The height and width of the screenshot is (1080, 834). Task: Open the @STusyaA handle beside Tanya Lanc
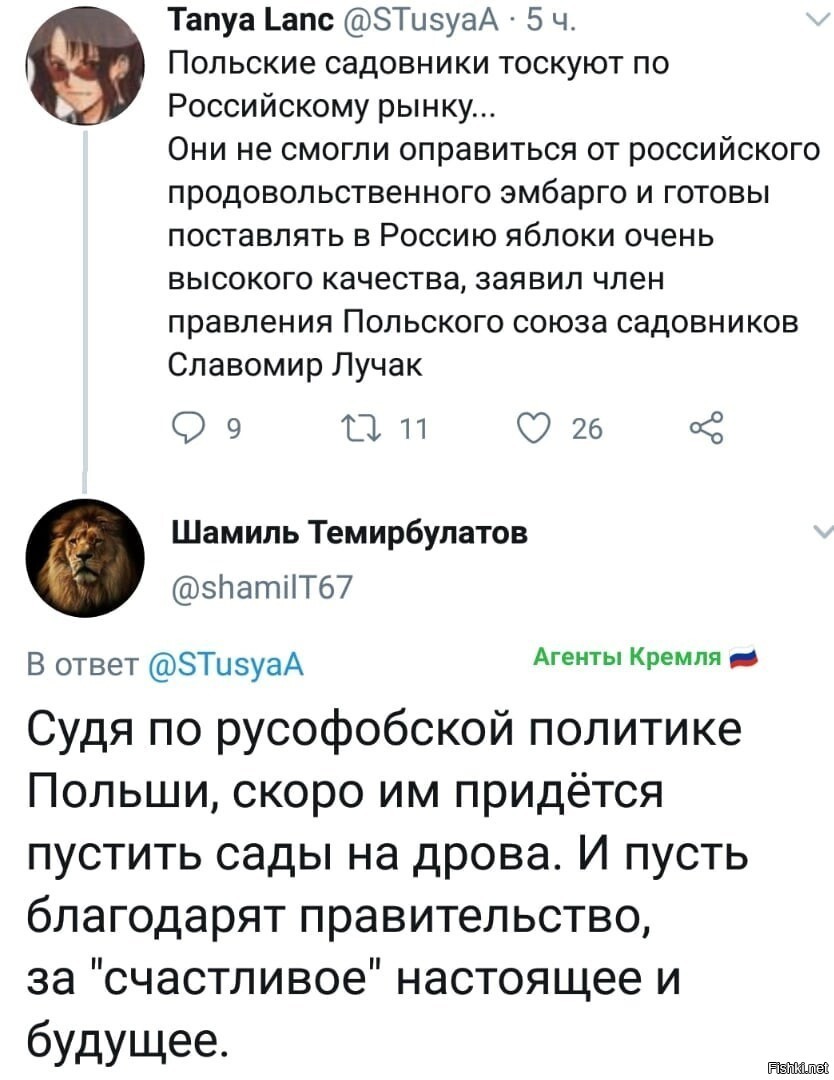coord(420,22)
